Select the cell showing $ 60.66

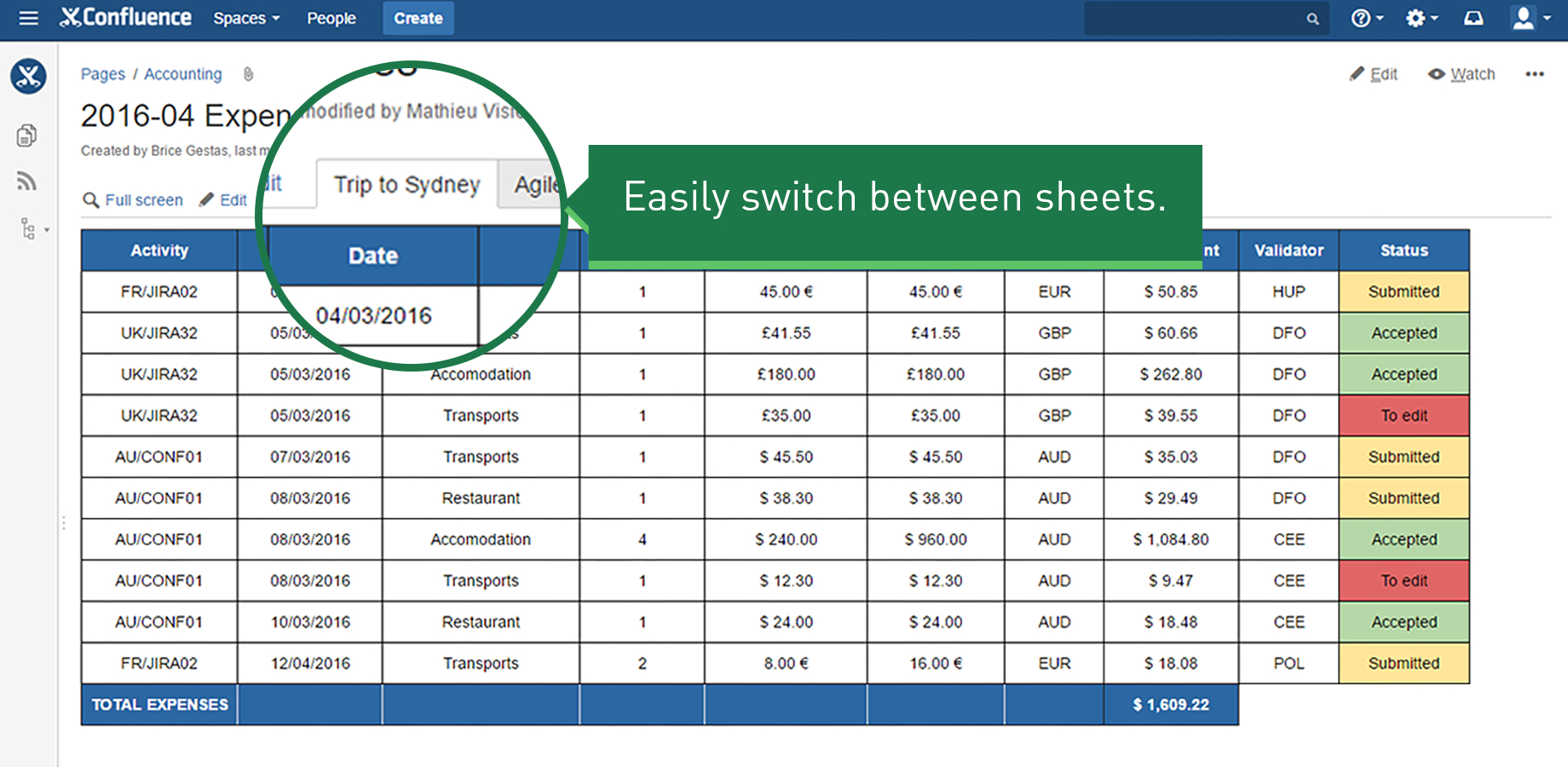[1171, 333]
